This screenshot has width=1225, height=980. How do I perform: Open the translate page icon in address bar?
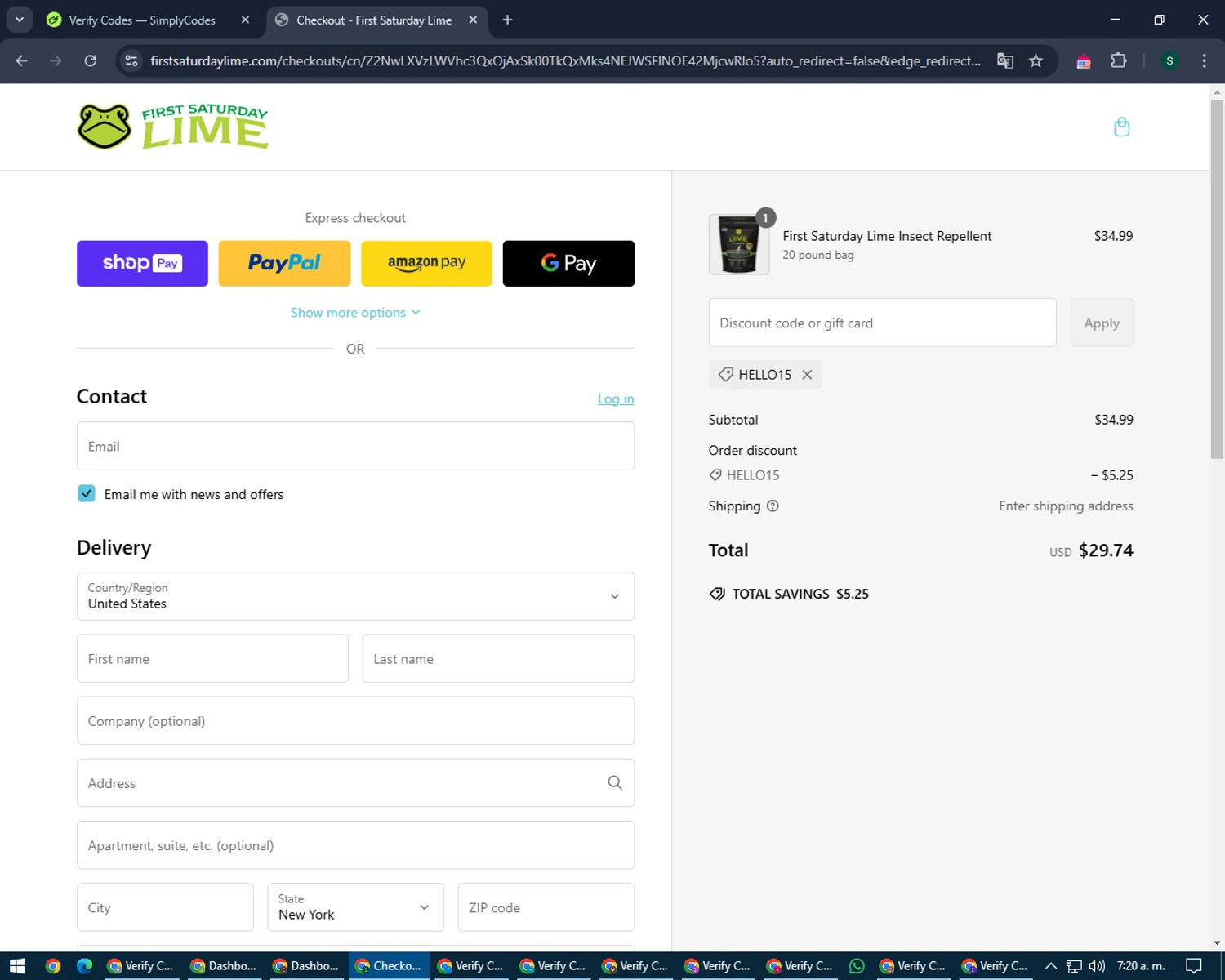(x=1005, y=60)
